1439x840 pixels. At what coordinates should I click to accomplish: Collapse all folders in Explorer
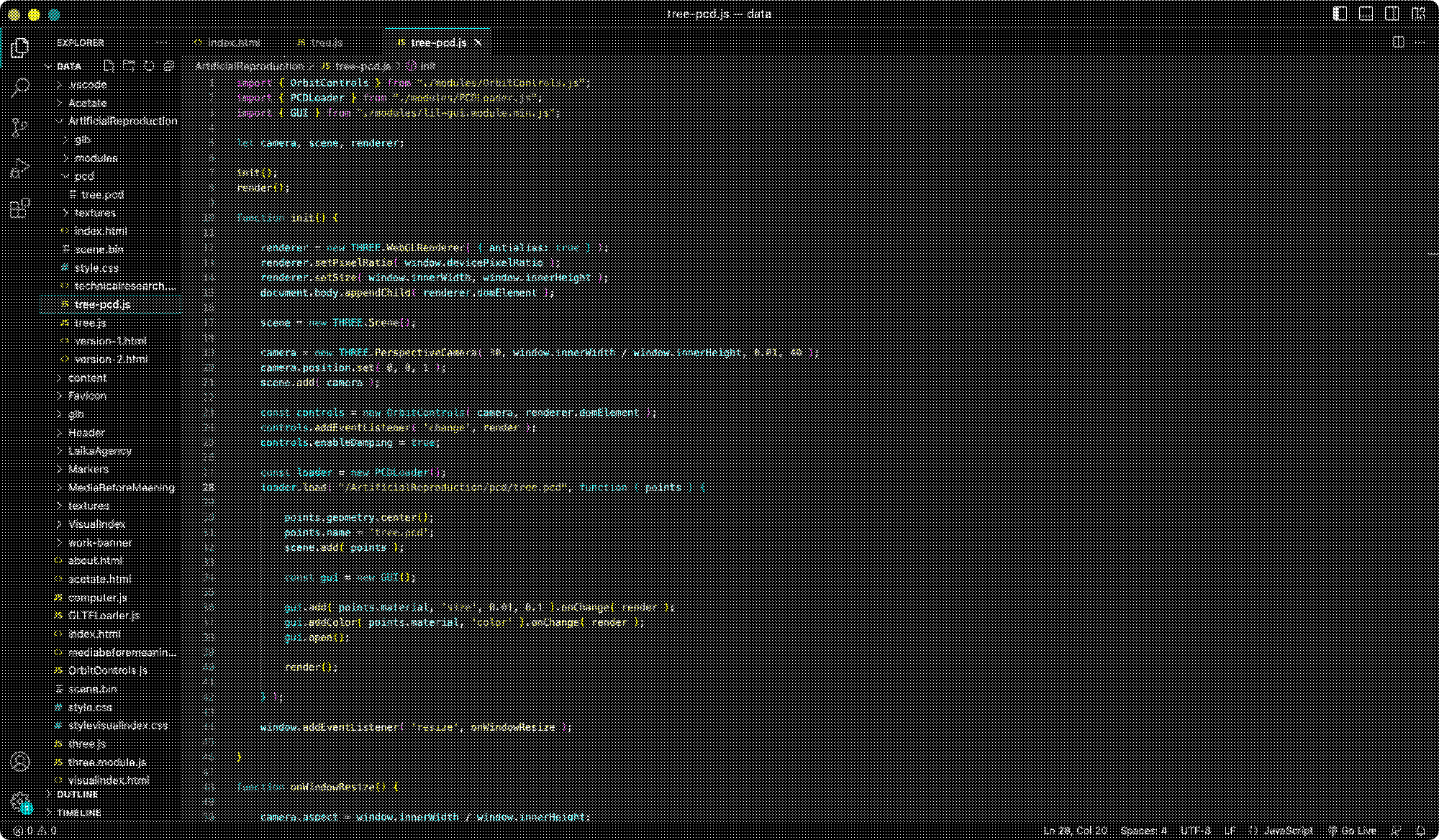[x=169, y=66]
